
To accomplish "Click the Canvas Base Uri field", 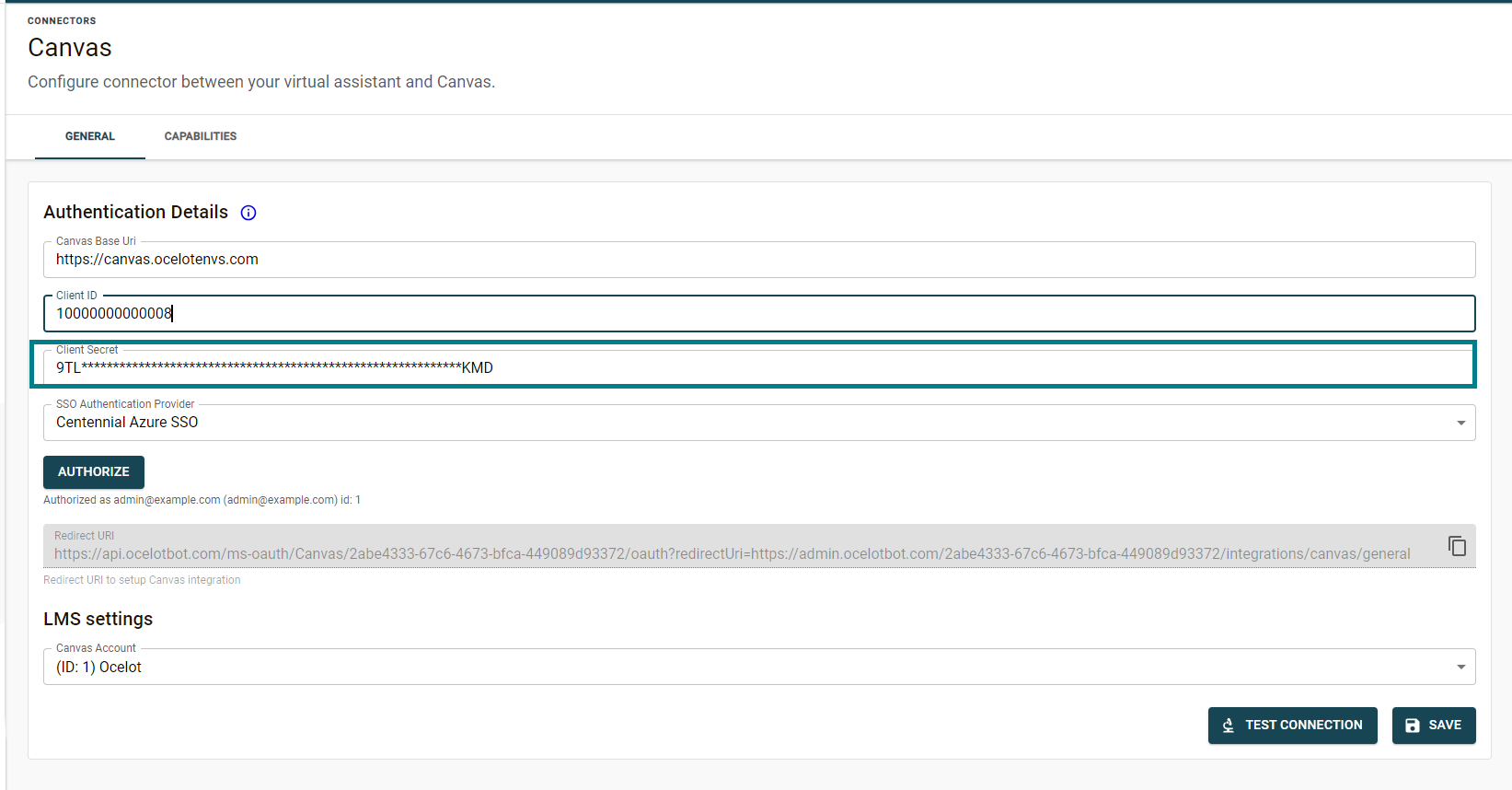I will (x=759, y=260).
